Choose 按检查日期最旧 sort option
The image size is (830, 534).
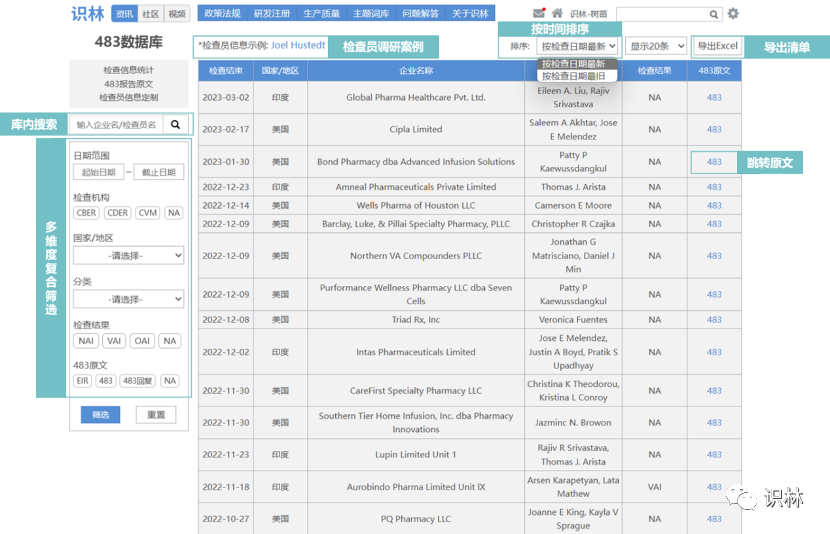coord(577,76)
